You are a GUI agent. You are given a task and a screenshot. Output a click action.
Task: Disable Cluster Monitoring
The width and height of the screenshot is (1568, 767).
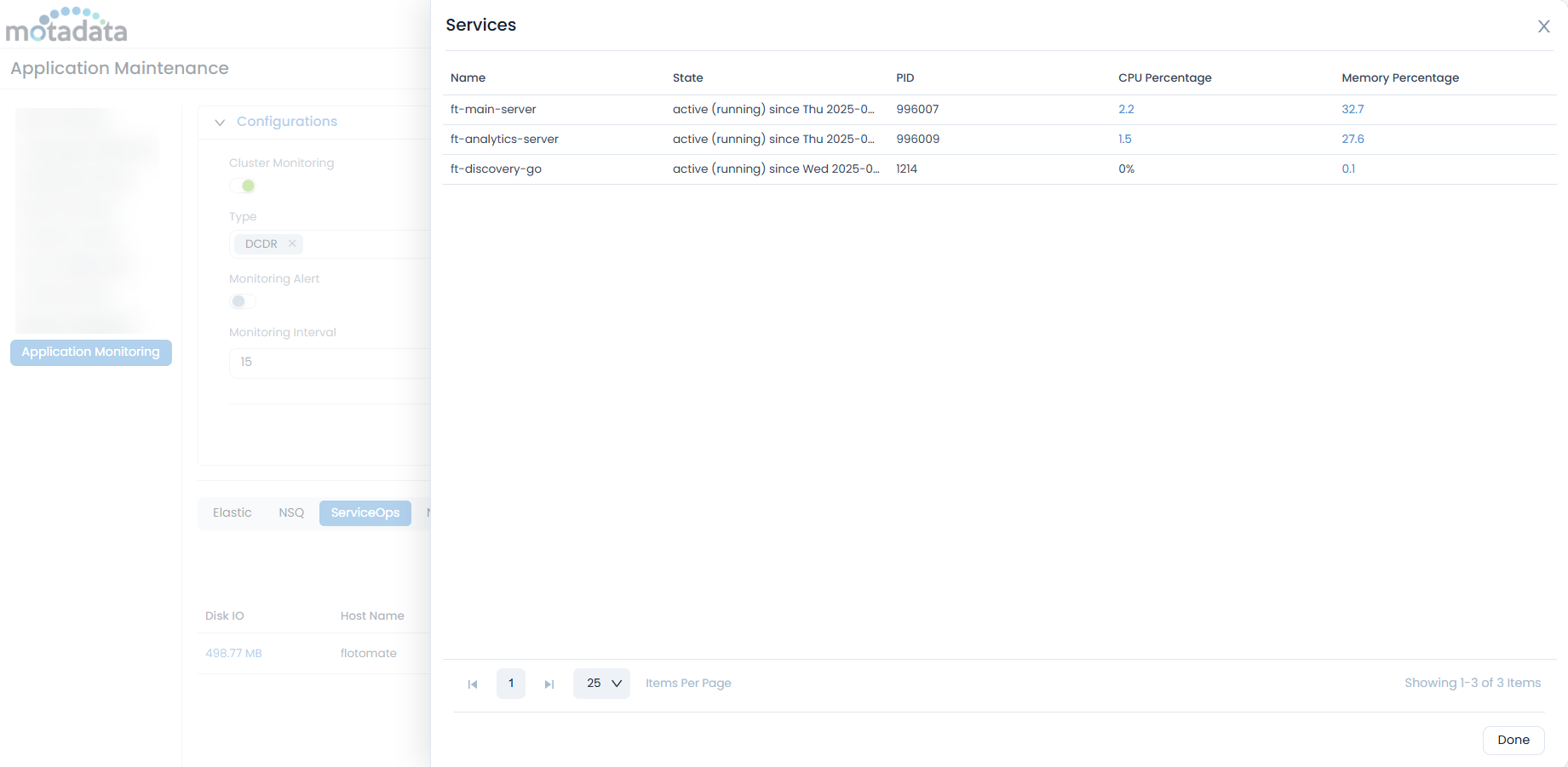tap(243, 185)
